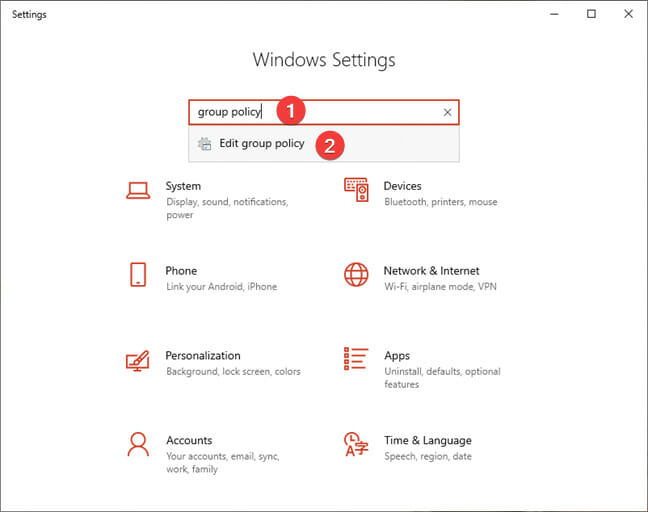Viewport: 648px width, 512px height.
Task: Open the Time & Language icon
Action: click(x=356, y=444)
